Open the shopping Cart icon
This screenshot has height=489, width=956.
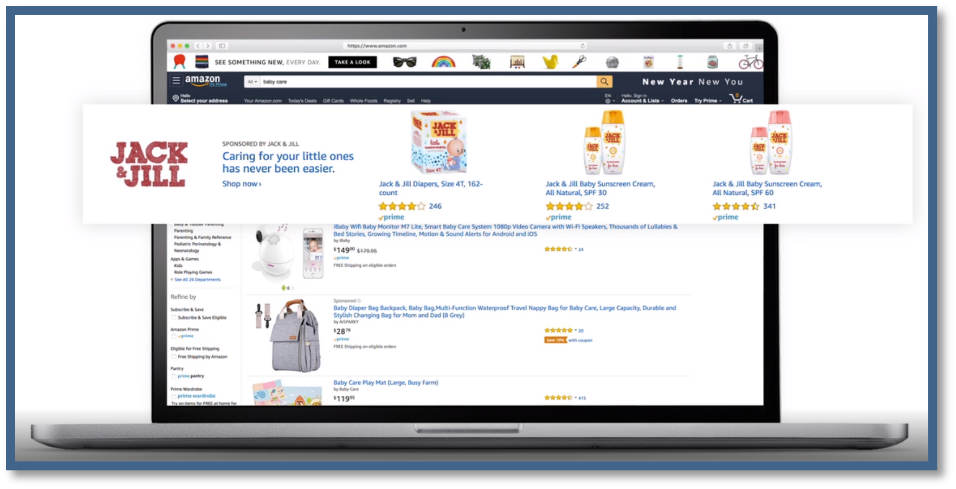[741, 99]
